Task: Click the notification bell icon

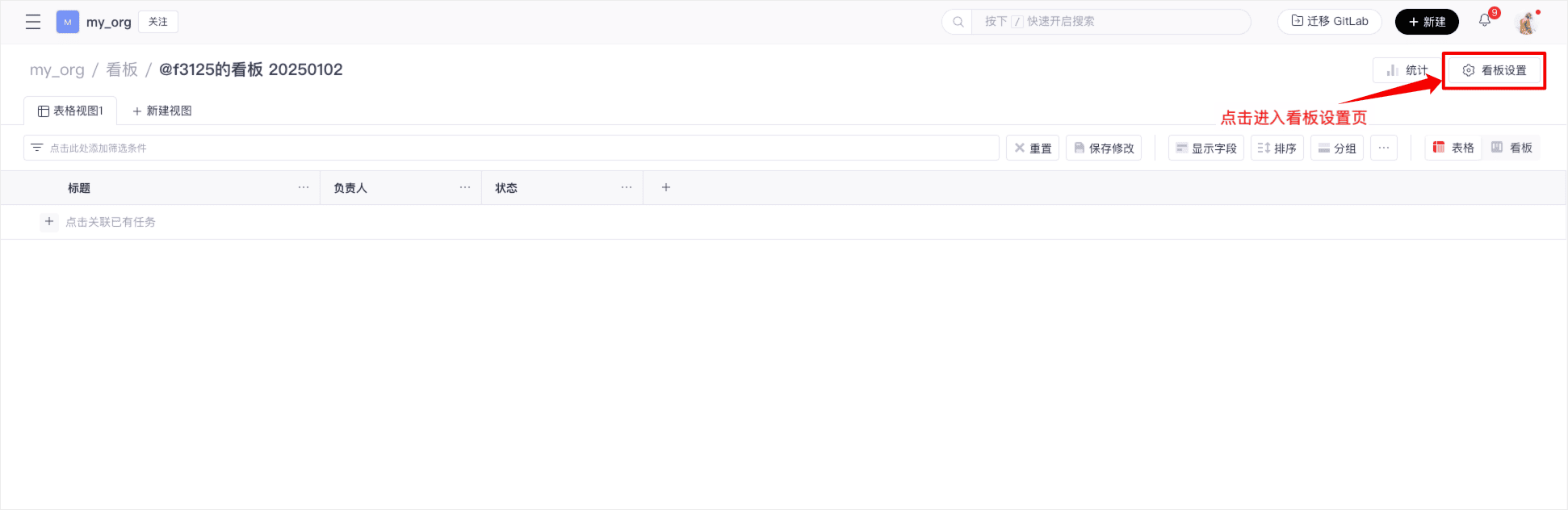Action: pos(1484,21)
